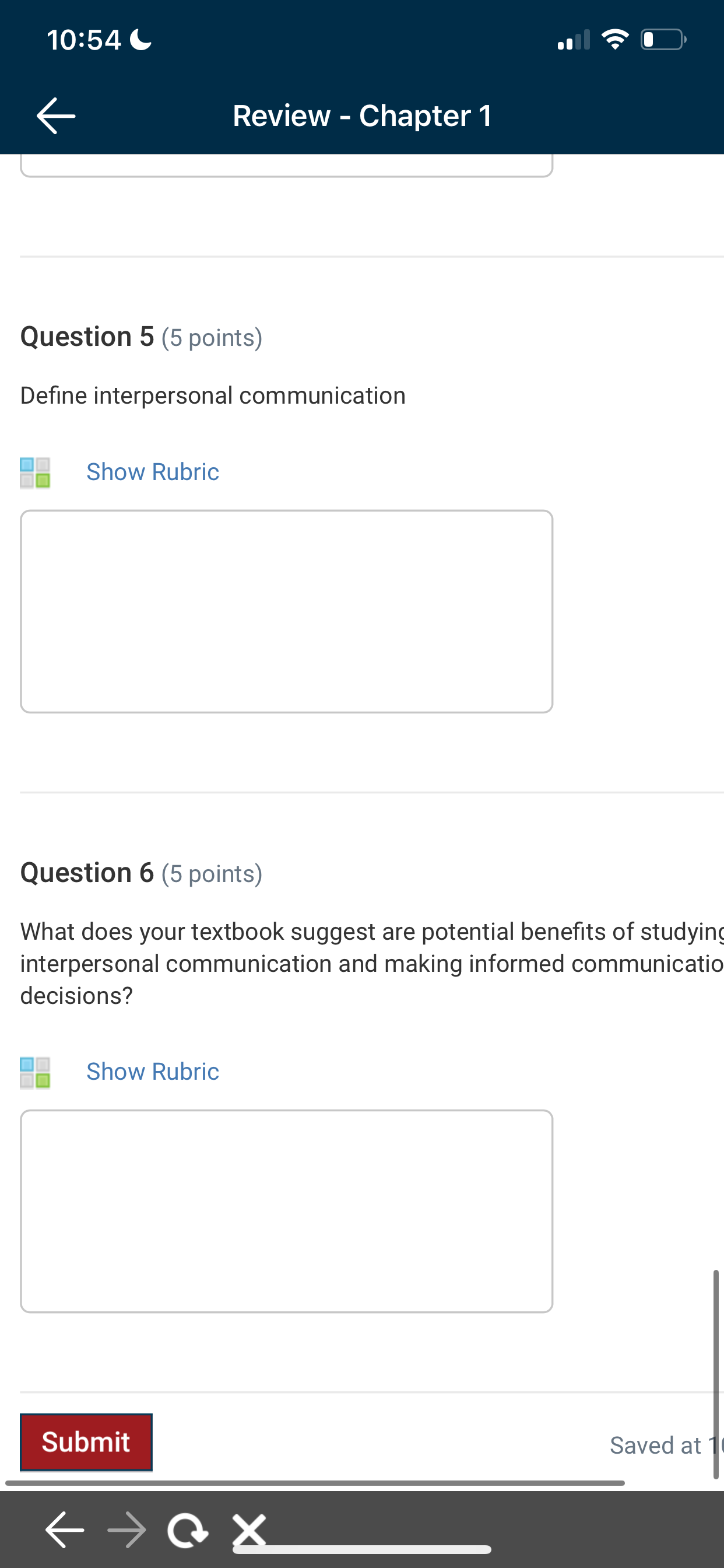Reload the page with the refresh icon
Viewport: 724px width, 1568px height.
tap(187, 1529)
